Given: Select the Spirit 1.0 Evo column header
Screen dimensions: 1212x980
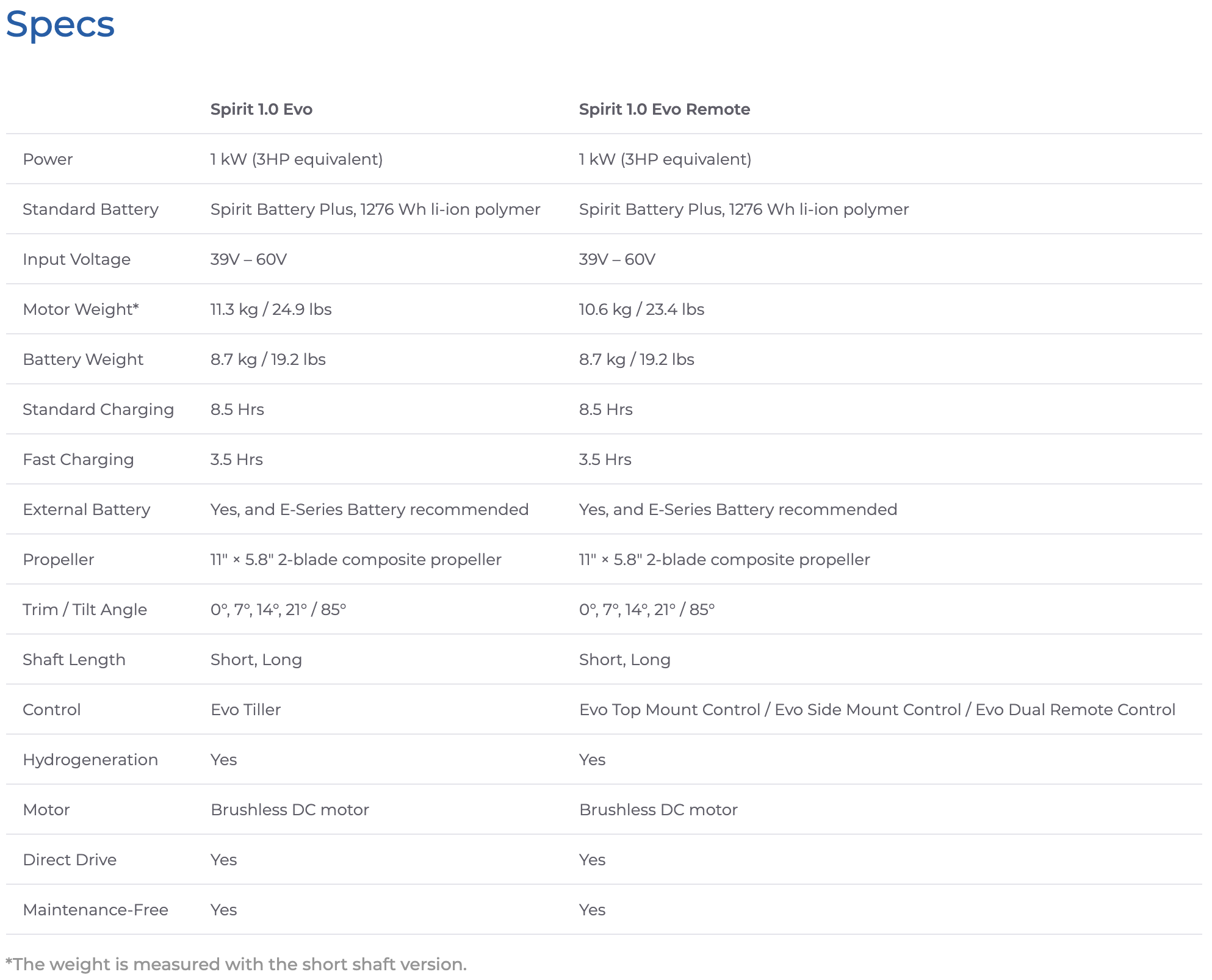Looking at the screenshot, I should [x=261, y=109].
